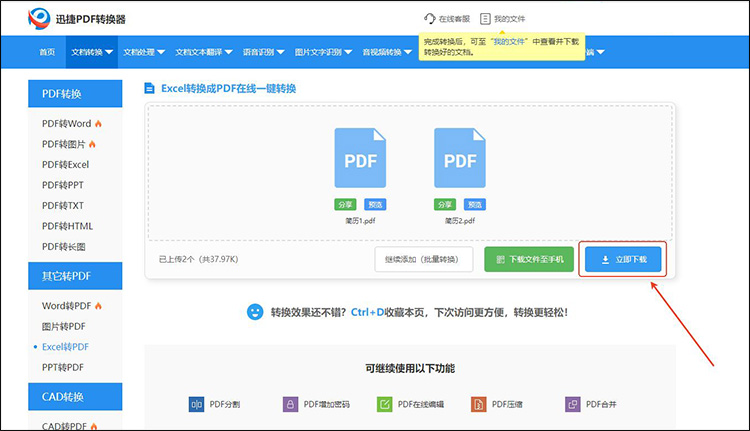Viewport: 750px width, 431px height.
Task: Open PDF在线编辑 edit icon
Action: (x=385, y=404)
